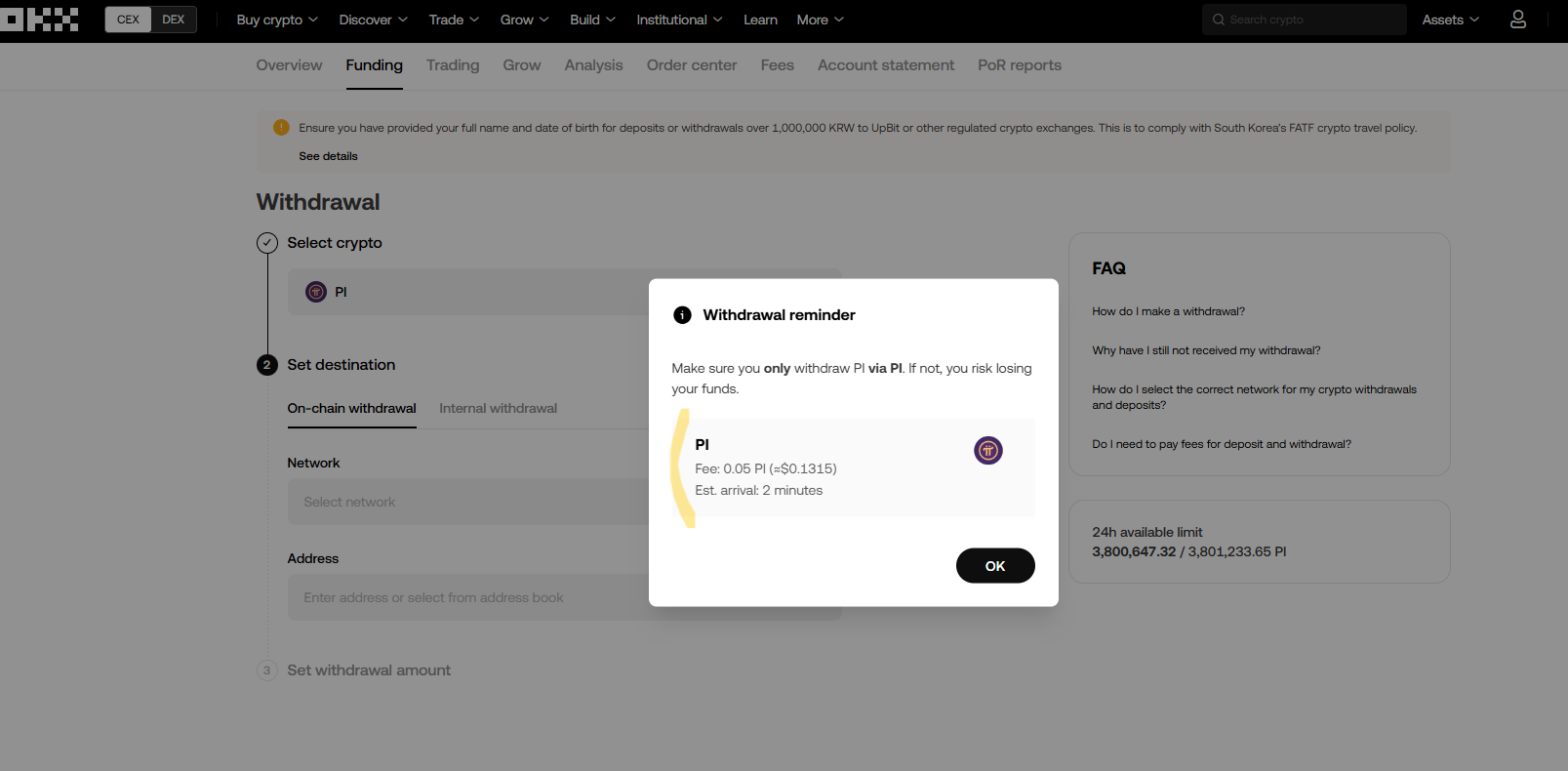Open the Trade dropdown menu
1568x771 pixels.
[454, 20]
